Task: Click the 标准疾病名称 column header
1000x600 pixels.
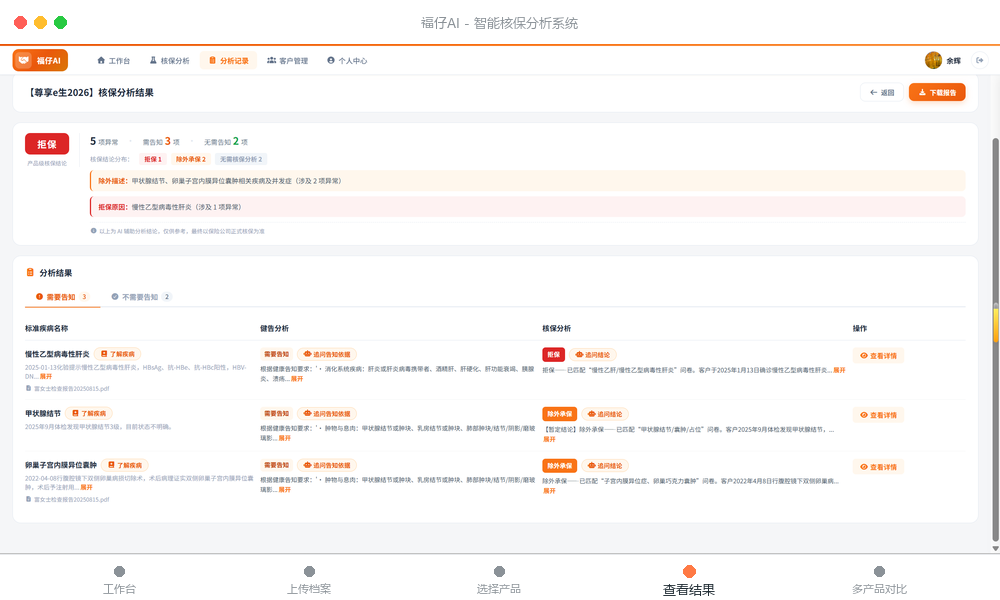Action: 47,328
